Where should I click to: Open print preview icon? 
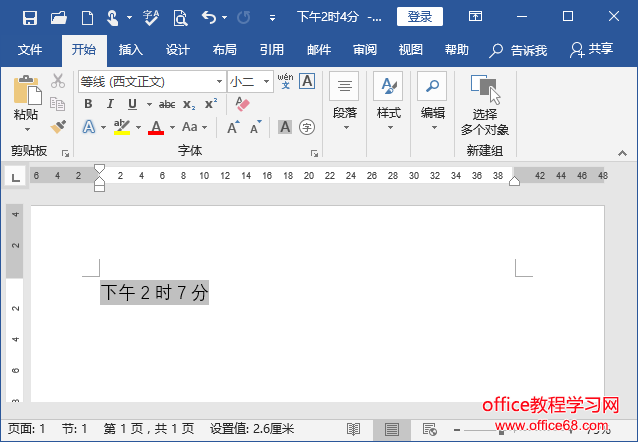click(180, 18)
